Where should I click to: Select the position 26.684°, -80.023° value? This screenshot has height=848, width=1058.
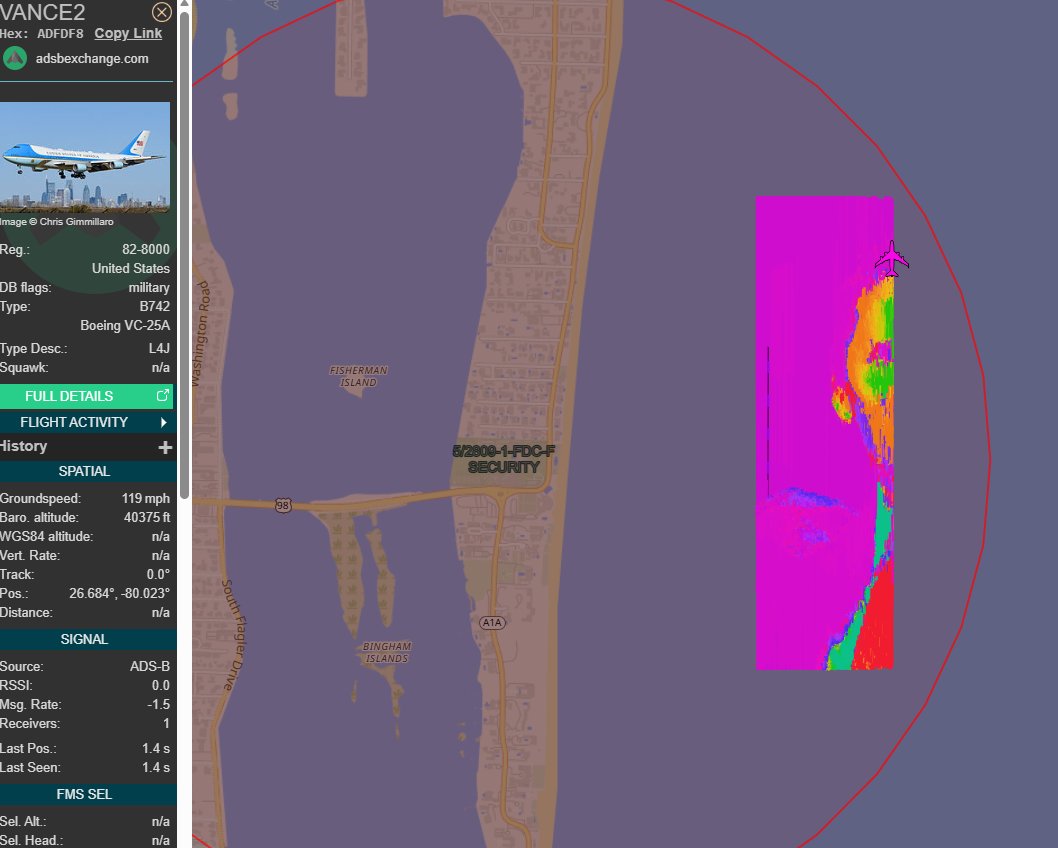119,593
